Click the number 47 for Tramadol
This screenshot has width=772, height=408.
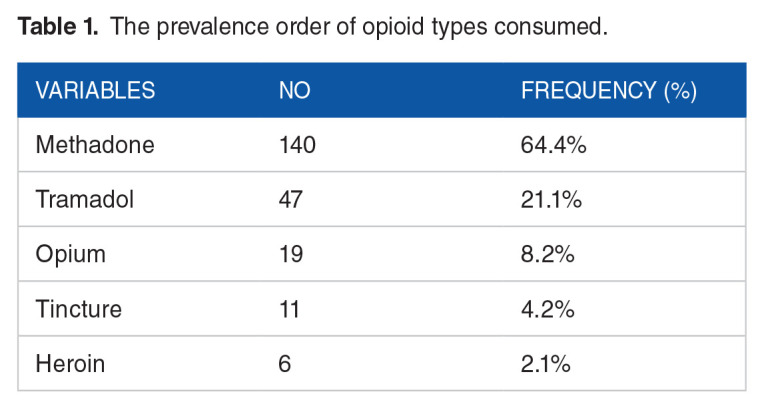[x=291, y=200]
